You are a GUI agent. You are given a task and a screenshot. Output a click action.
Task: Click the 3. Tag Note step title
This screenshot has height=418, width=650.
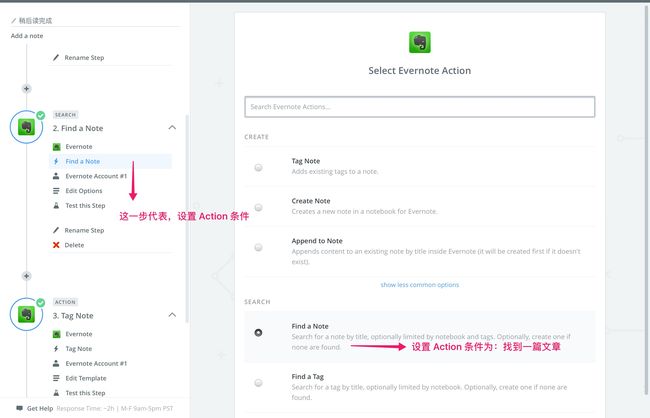click(x=73, y=316)
